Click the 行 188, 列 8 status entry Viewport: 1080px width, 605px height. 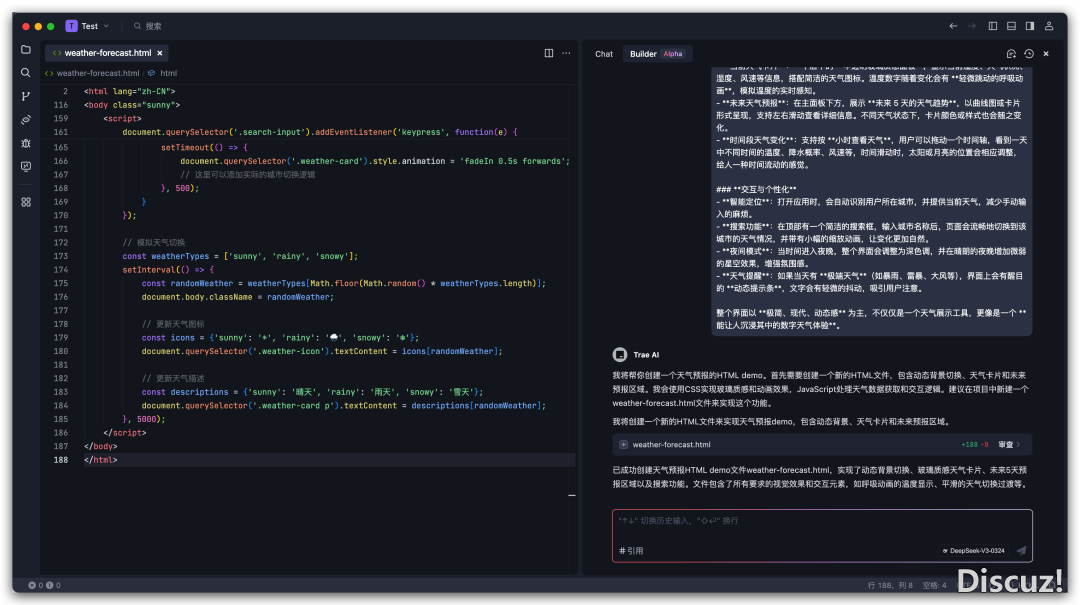click(x=890, y=585)
